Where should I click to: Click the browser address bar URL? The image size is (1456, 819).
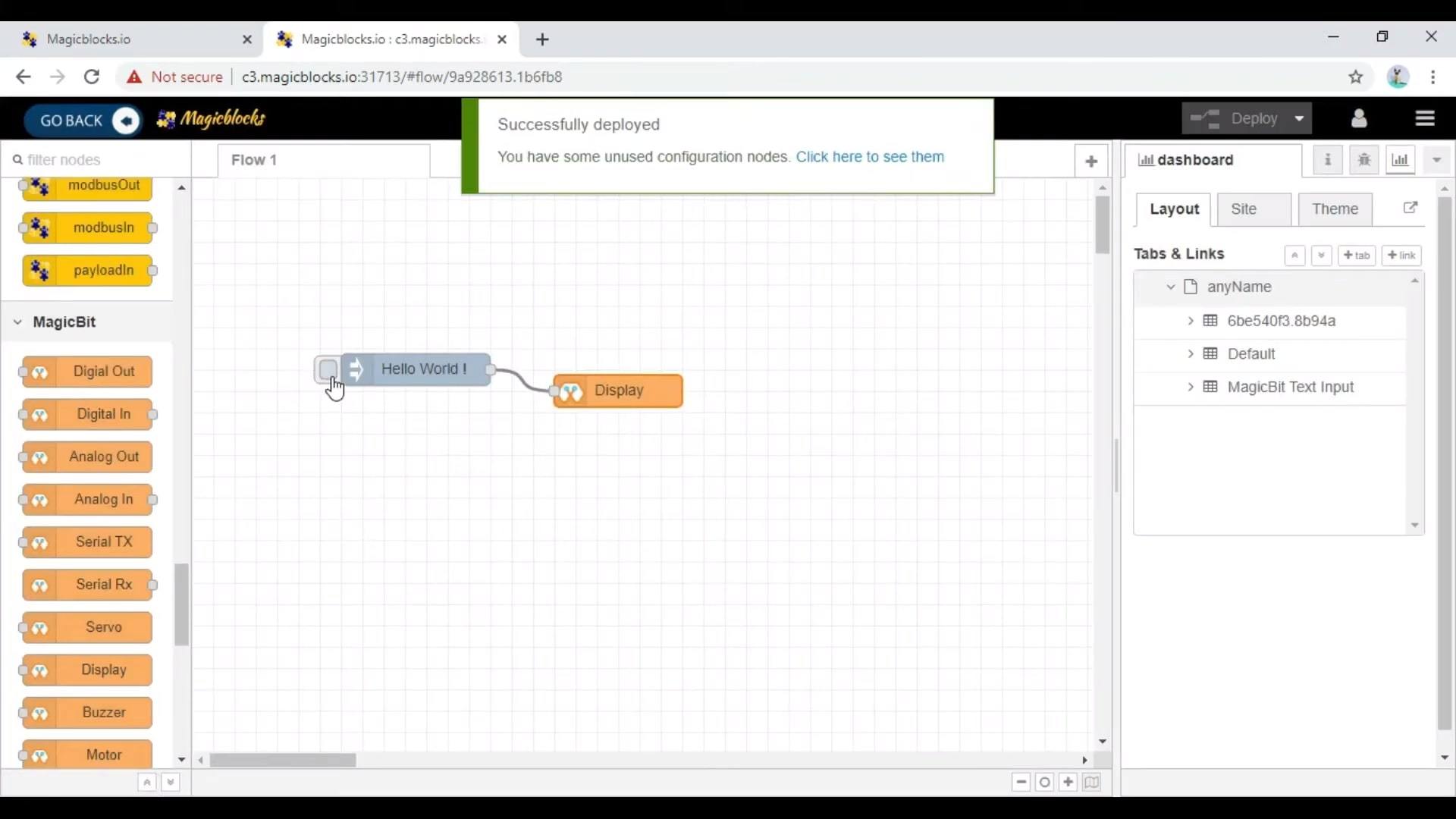click(x=402, y=77)
